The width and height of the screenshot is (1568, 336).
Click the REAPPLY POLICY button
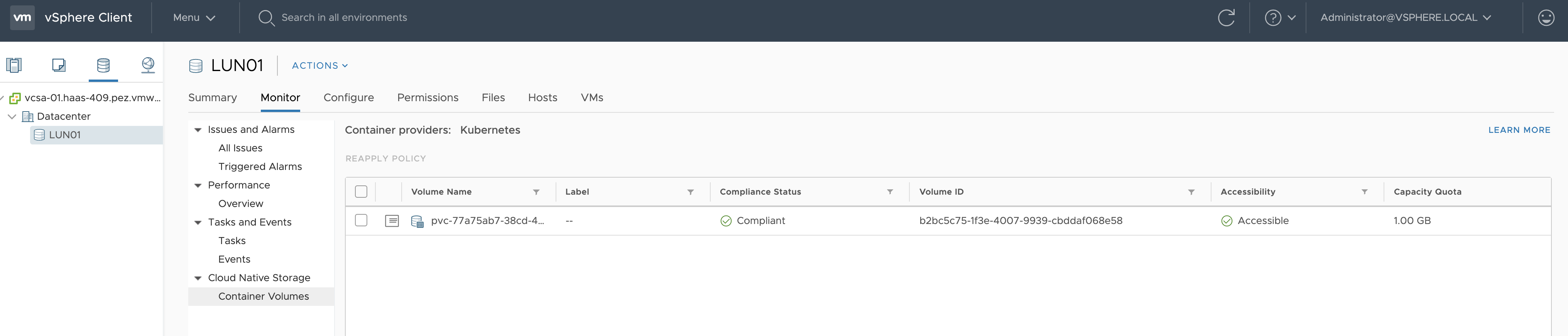tap(385, 159)
